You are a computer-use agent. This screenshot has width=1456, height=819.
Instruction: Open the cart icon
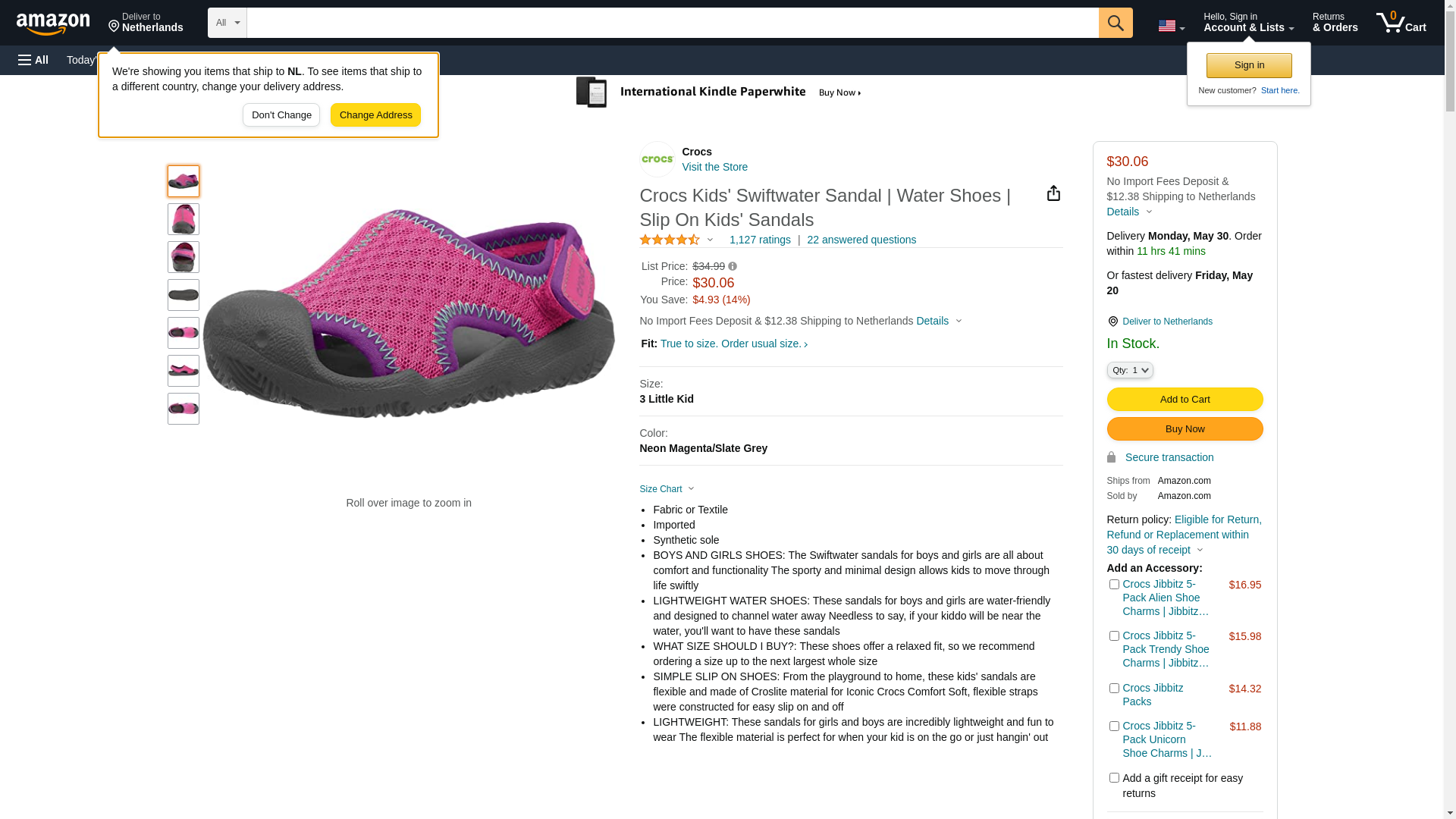pos(1401,23)
